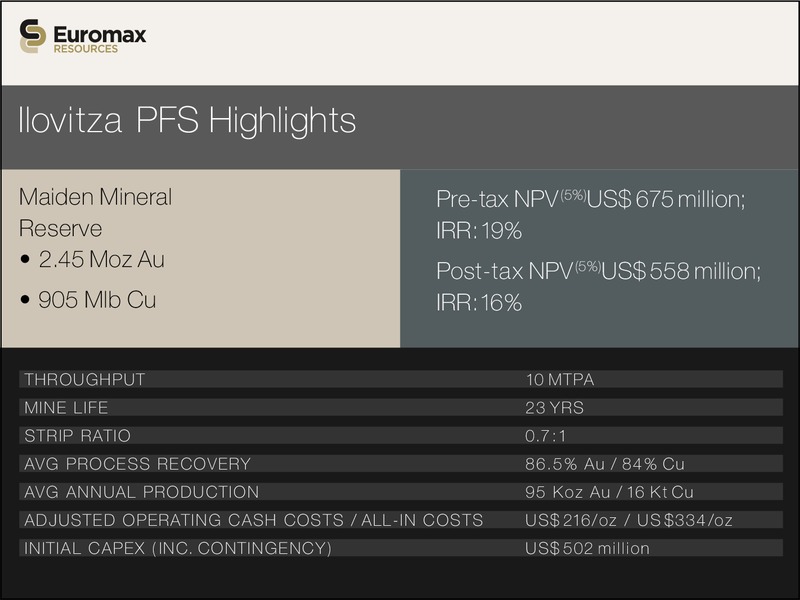Click the Pre-tax NPV US$ 675 million line
Viewport: 800px width, 600px height.
click(x=591, y=199)
